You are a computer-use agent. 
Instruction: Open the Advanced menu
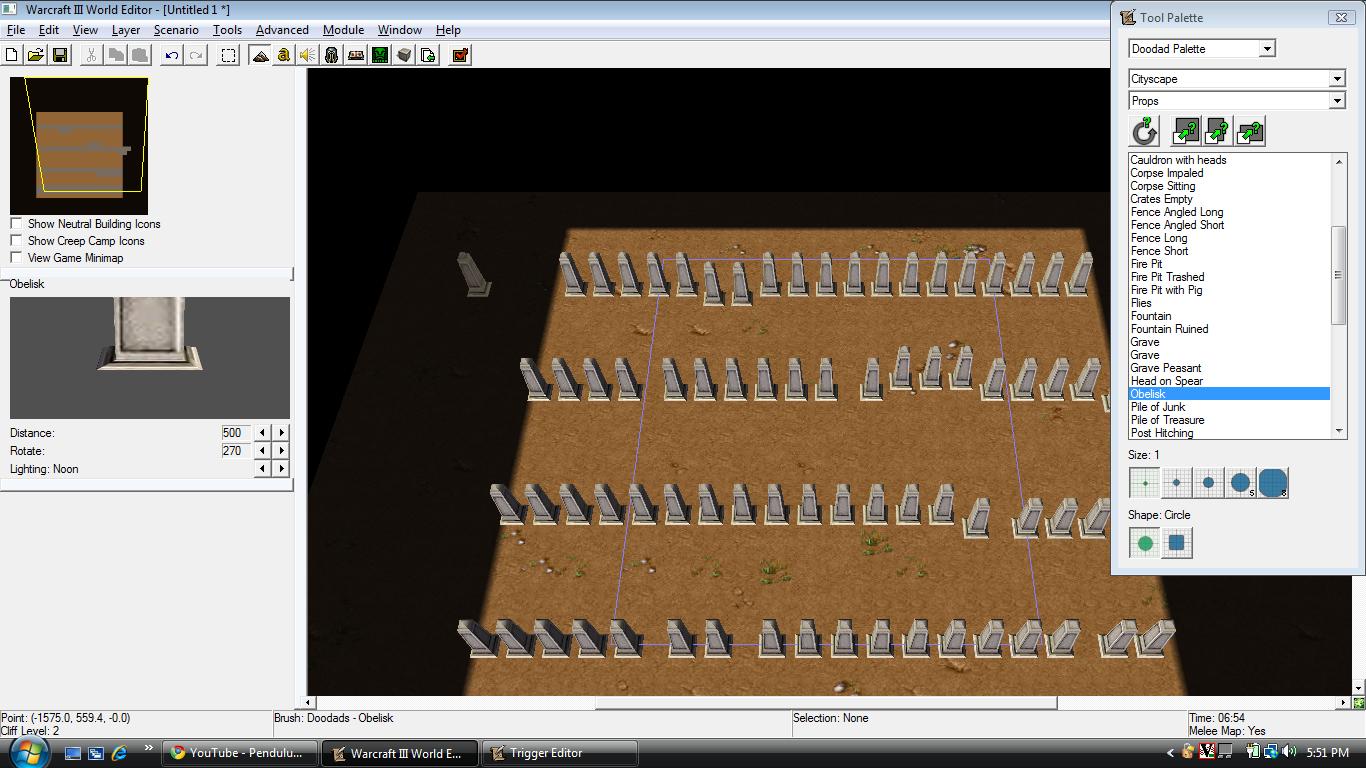(282, 30)
